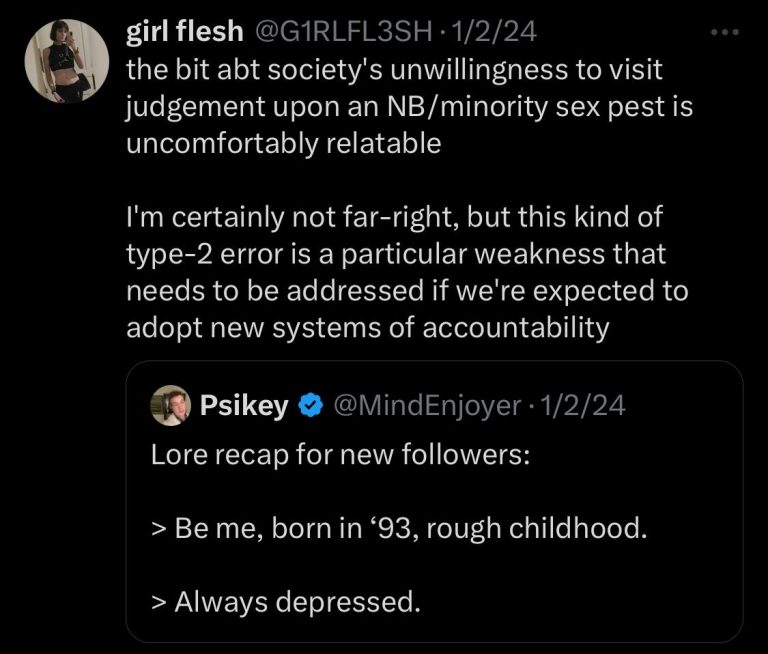Click the blue verified badge beside Psikey
Screen dimensions: 768x654
(311, 405)
